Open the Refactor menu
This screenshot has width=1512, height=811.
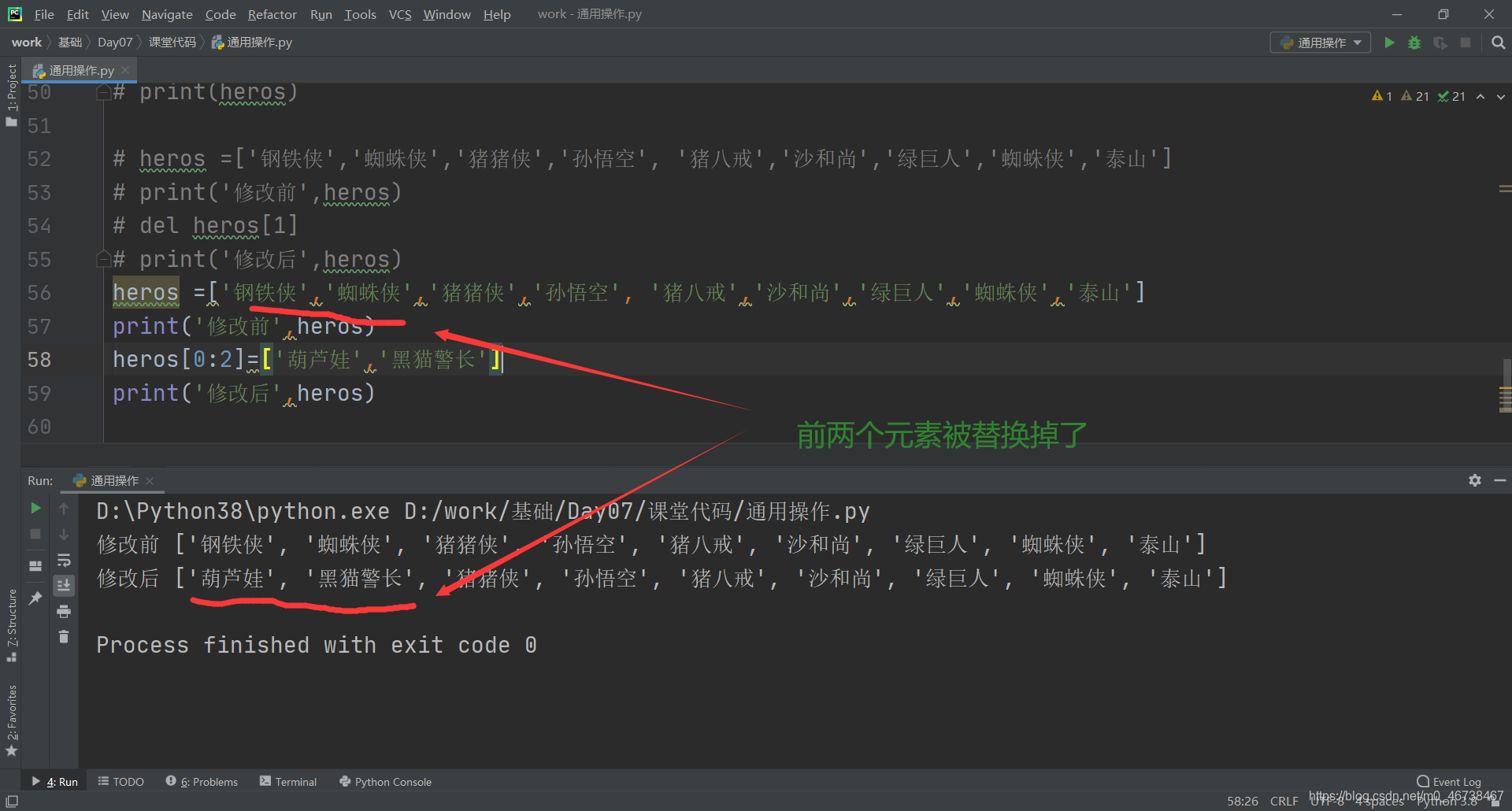tap(272, 14)
